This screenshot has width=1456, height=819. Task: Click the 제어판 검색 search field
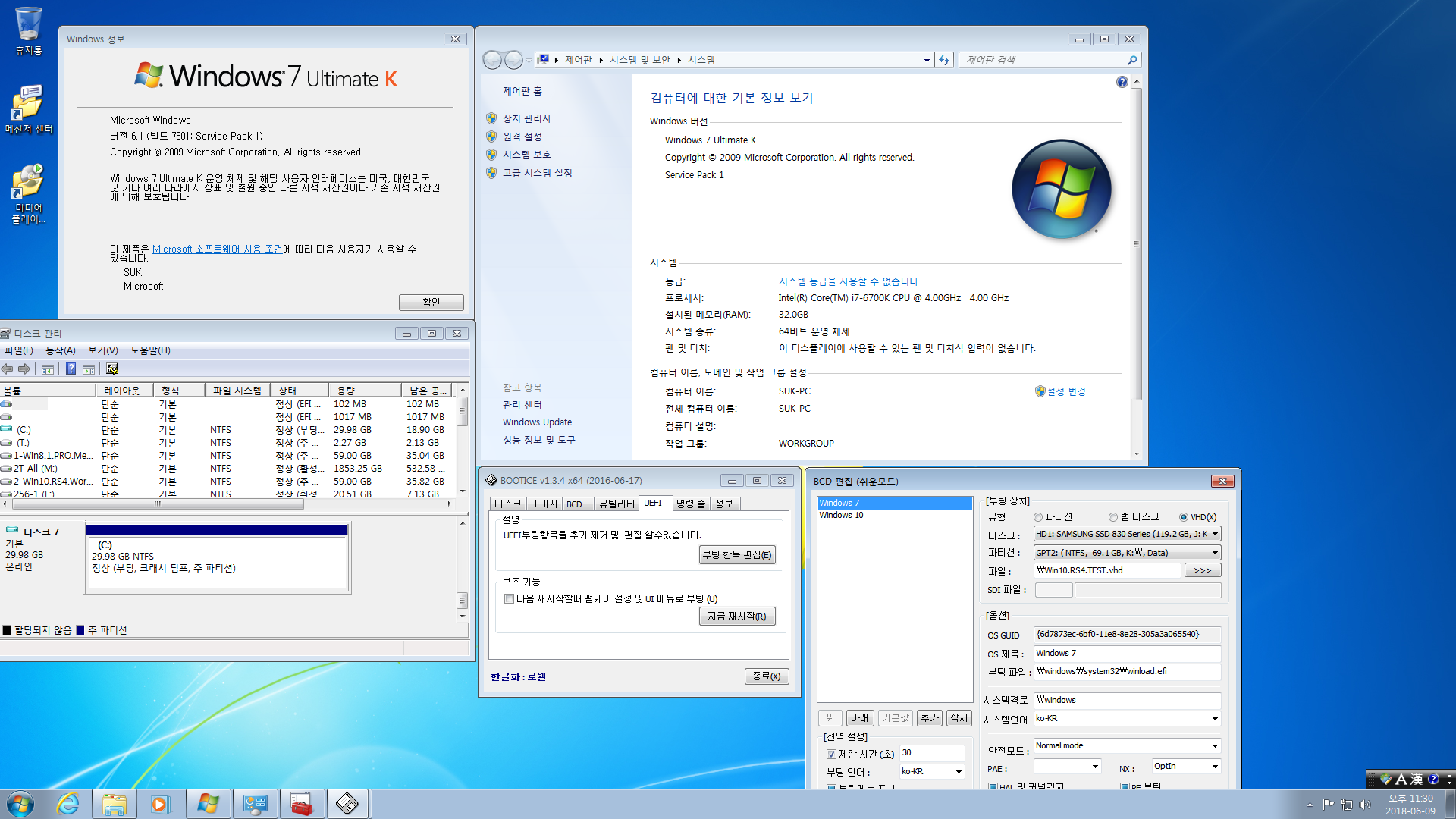pos(1044,60)
